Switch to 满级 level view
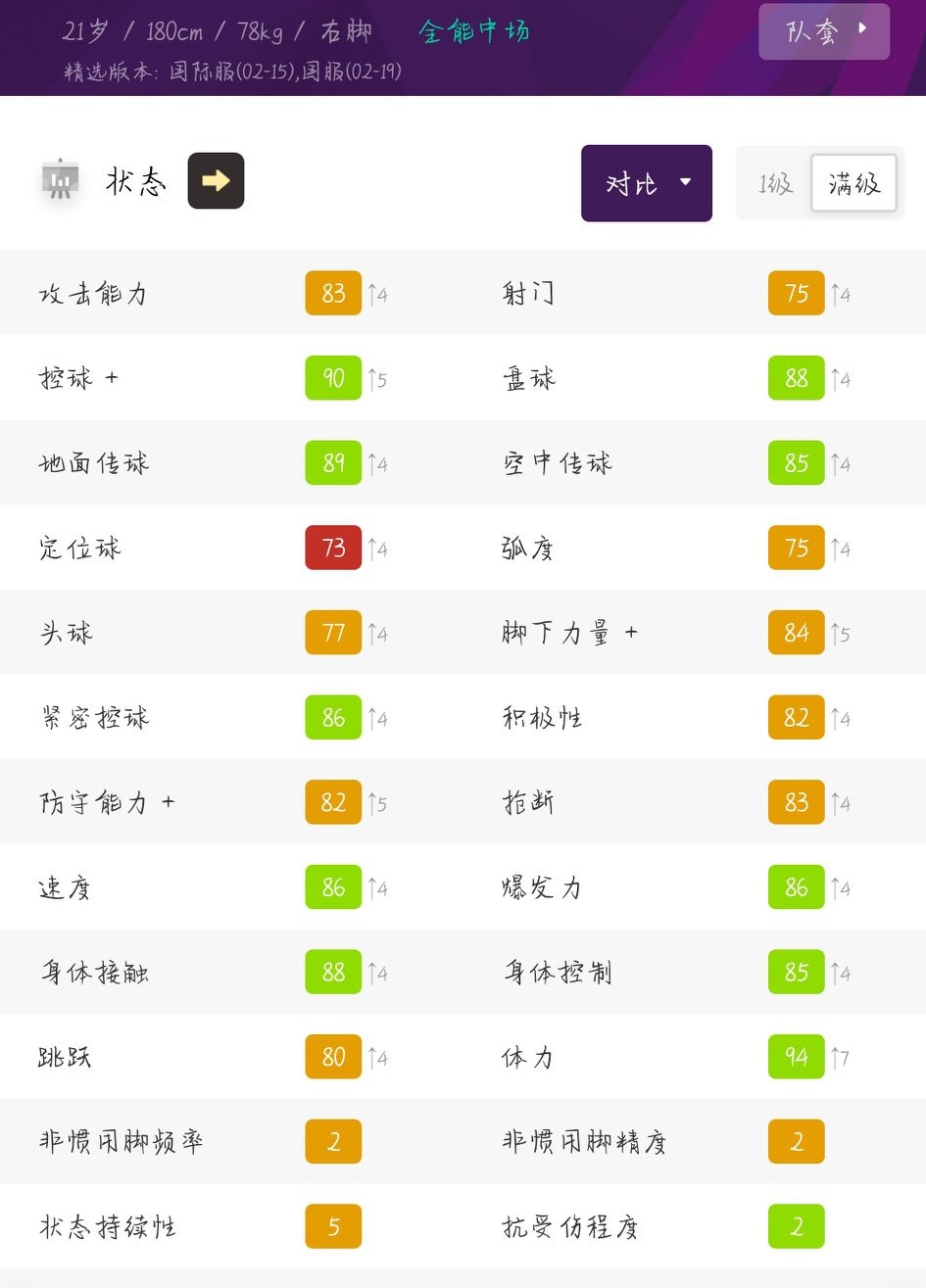The image size is (926, 1288). [x=853, y=183]
